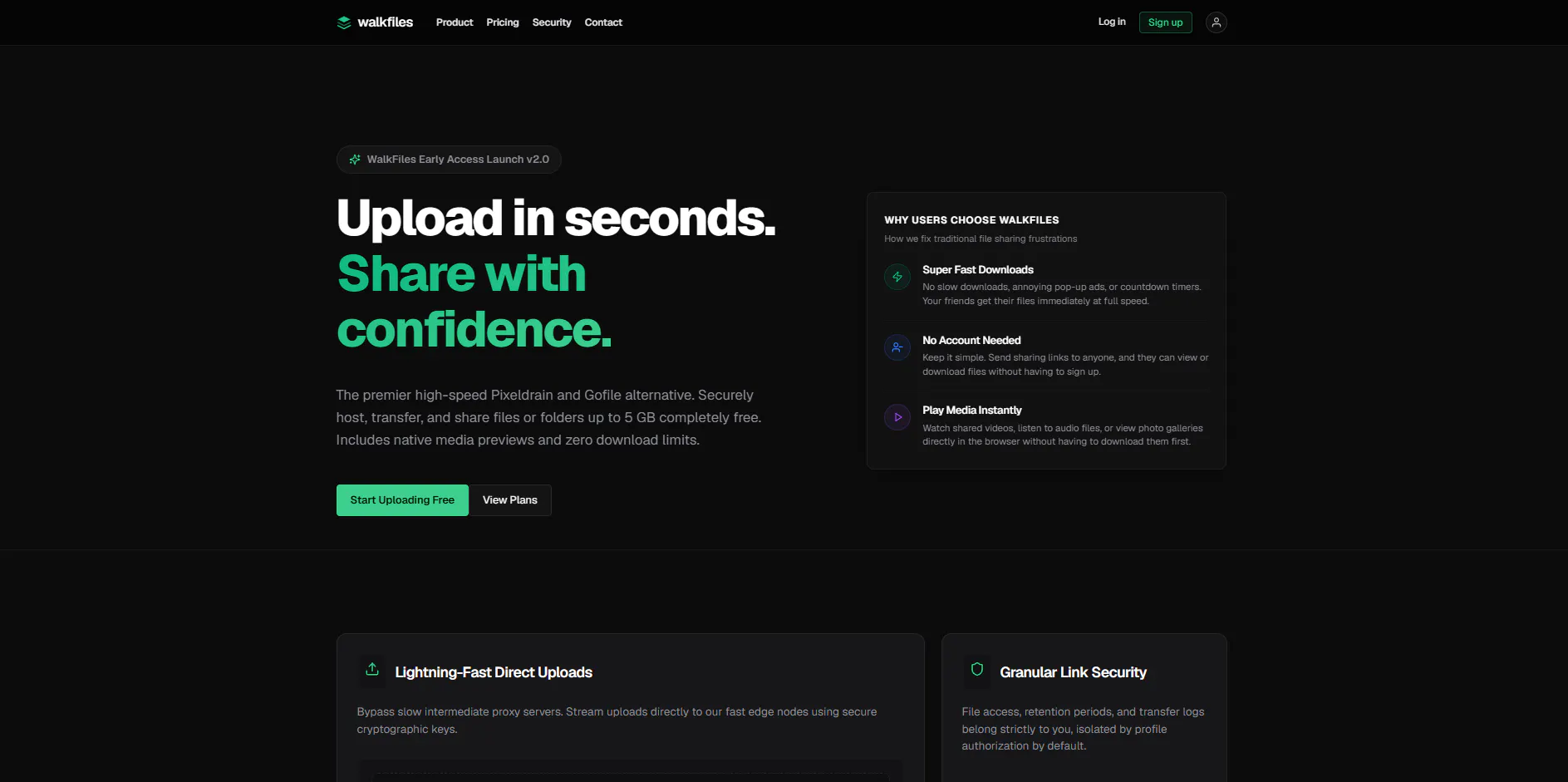Go to the Pricing page

coord(503,22)
